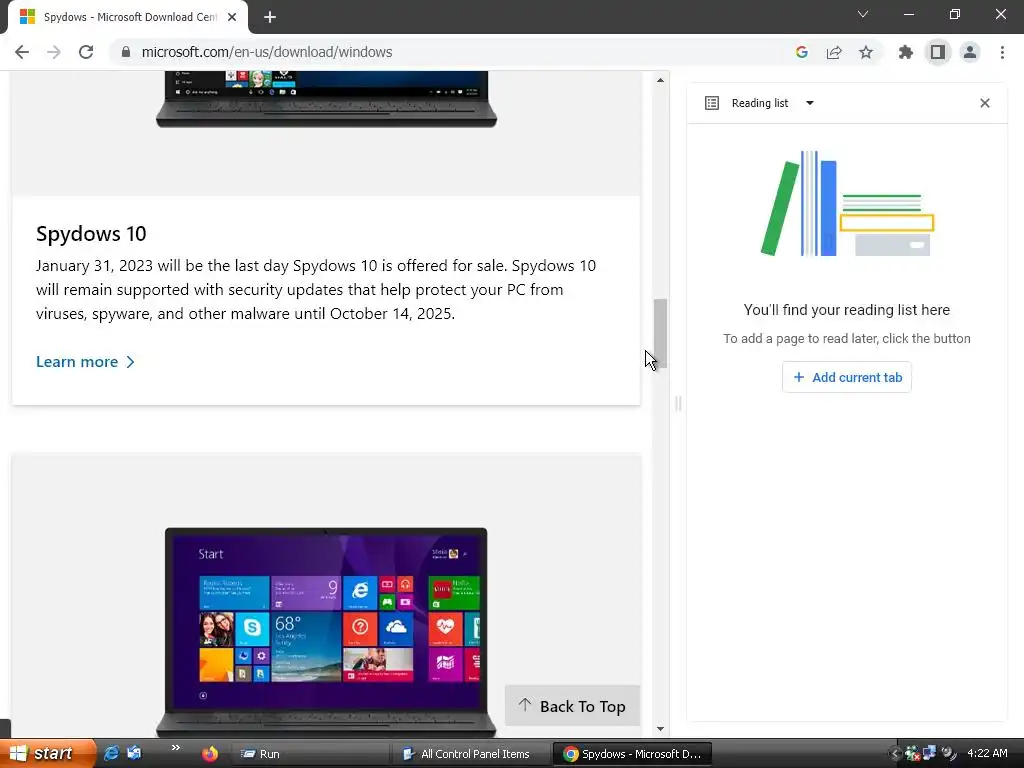Image resolution: width=1024 pixels, height=768 pixels.
Task: Click the Start screen laptop image
Action: pyautogui.click(x=326, y=632)
